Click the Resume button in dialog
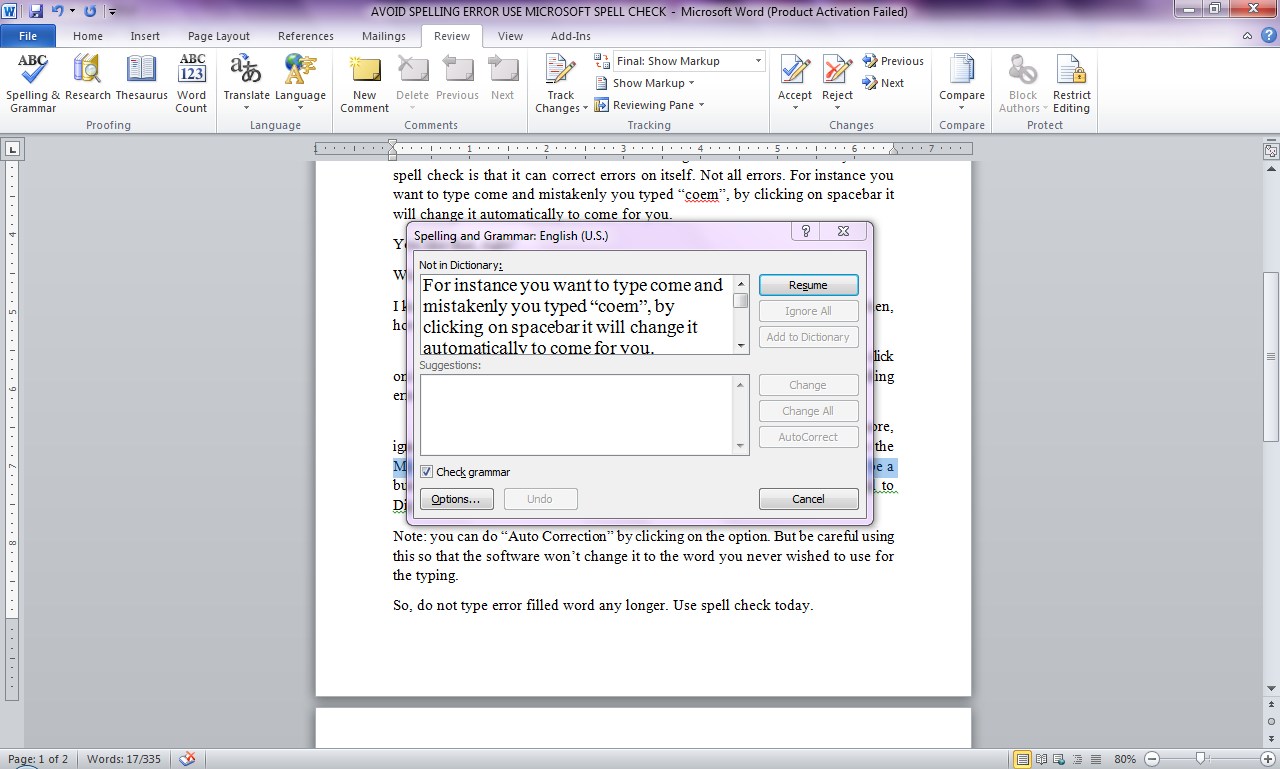 click(x=808, y=285)
